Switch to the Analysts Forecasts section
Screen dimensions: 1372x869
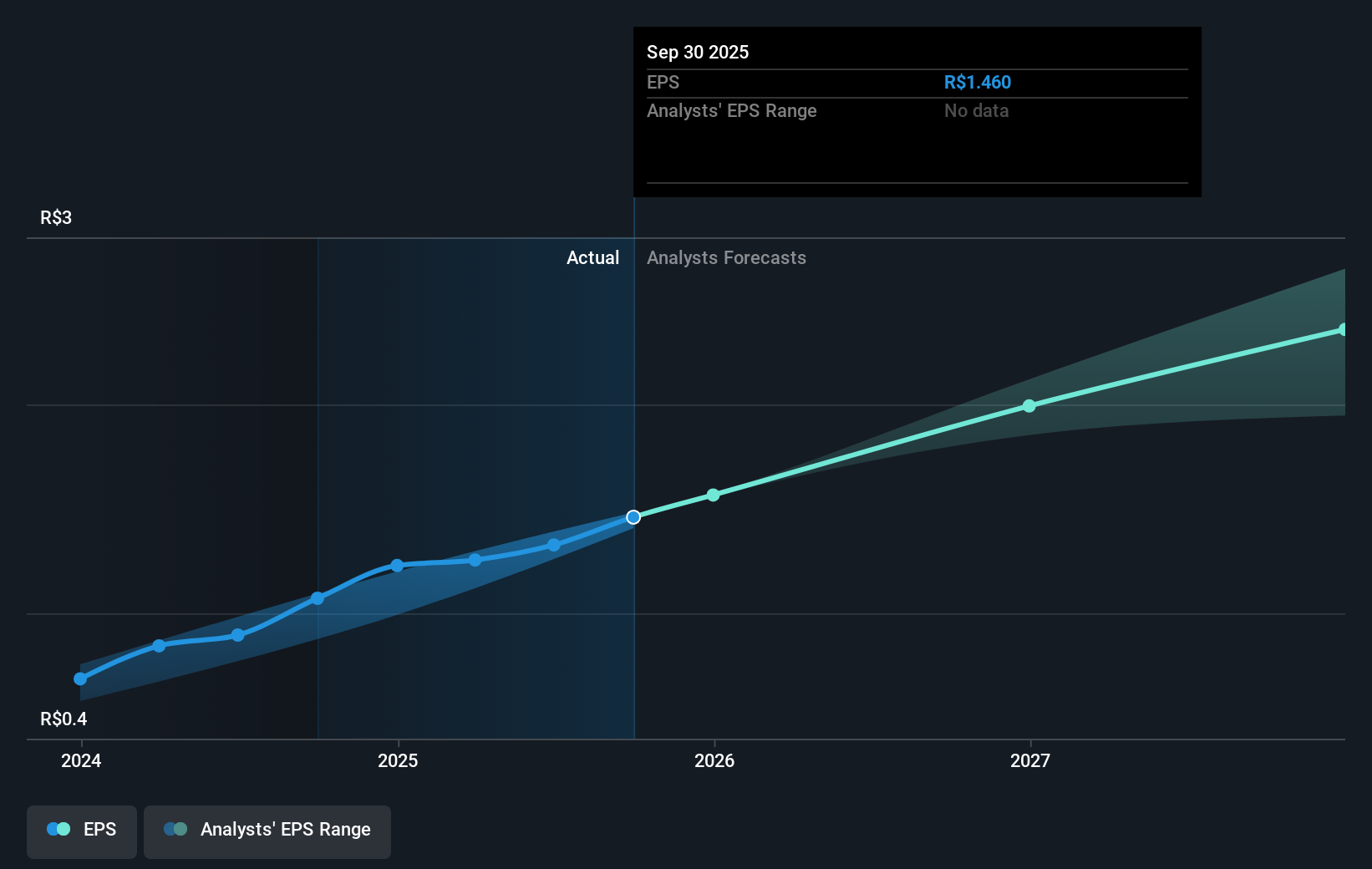pyautogui.click(x=726, y=257)
